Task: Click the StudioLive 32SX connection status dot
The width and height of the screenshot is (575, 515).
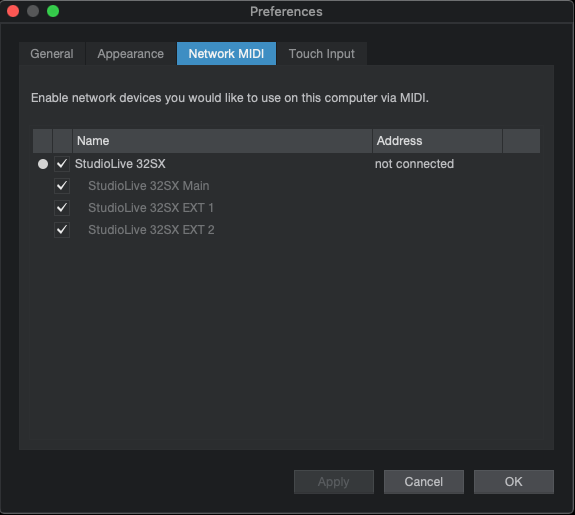Action: (43, 164)
